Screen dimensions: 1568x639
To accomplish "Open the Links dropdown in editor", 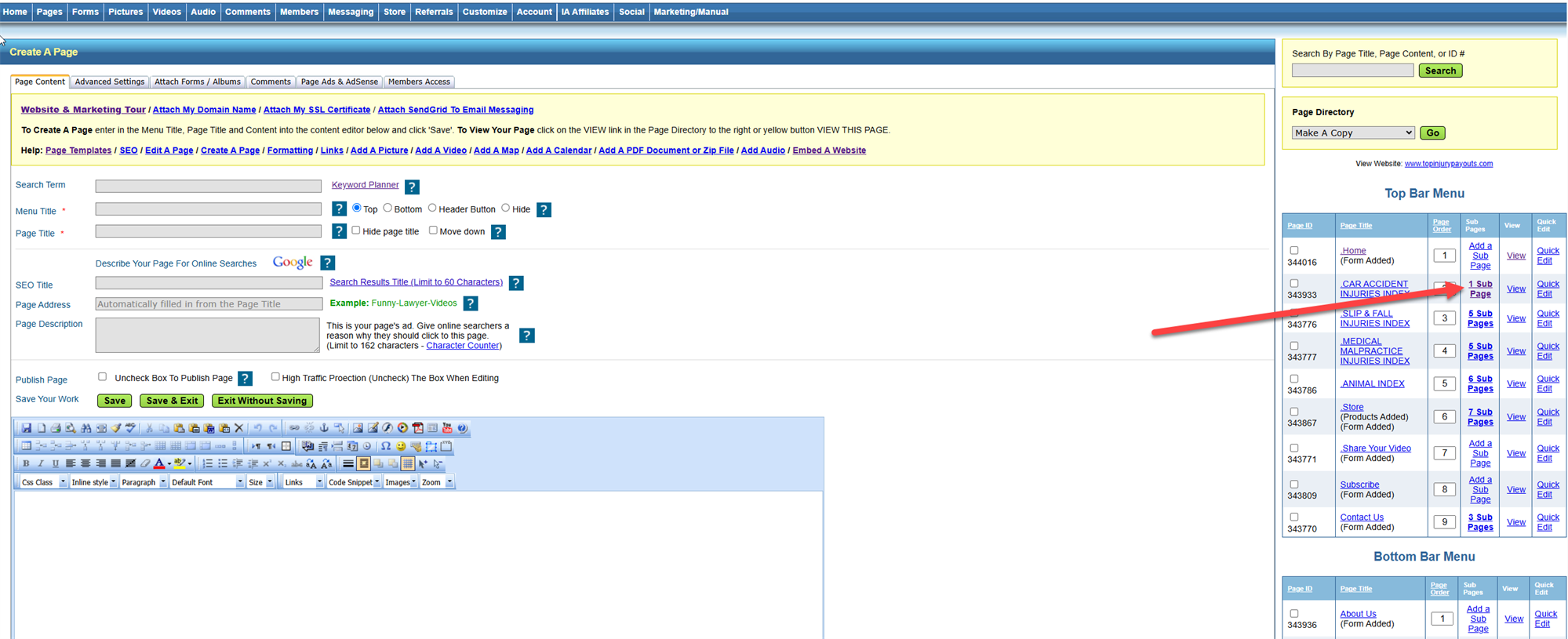I will point(304,482).
